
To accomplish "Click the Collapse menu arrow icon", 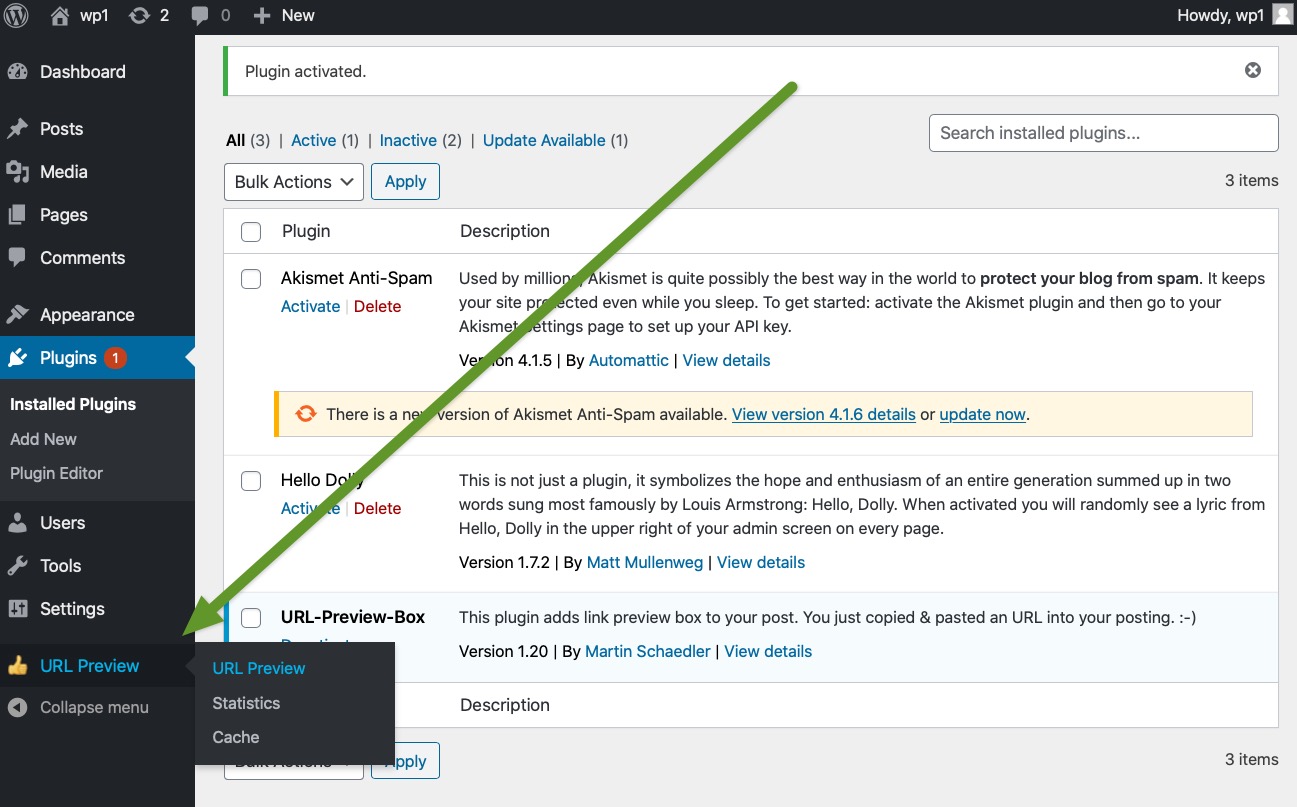I will coord(17,707).
